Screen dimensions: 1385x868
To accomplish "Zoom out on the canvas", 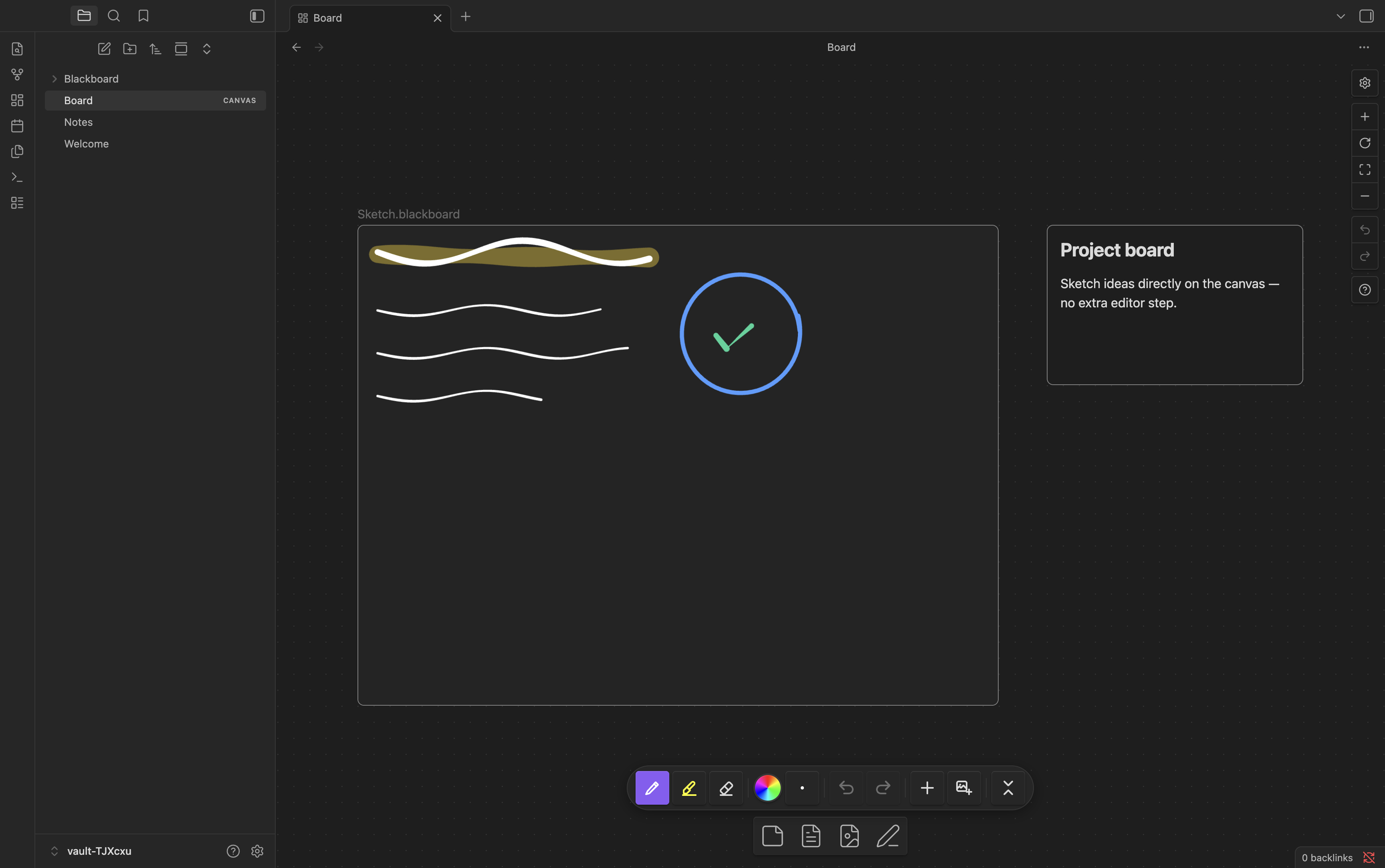I will click(x=1365, y=196).
